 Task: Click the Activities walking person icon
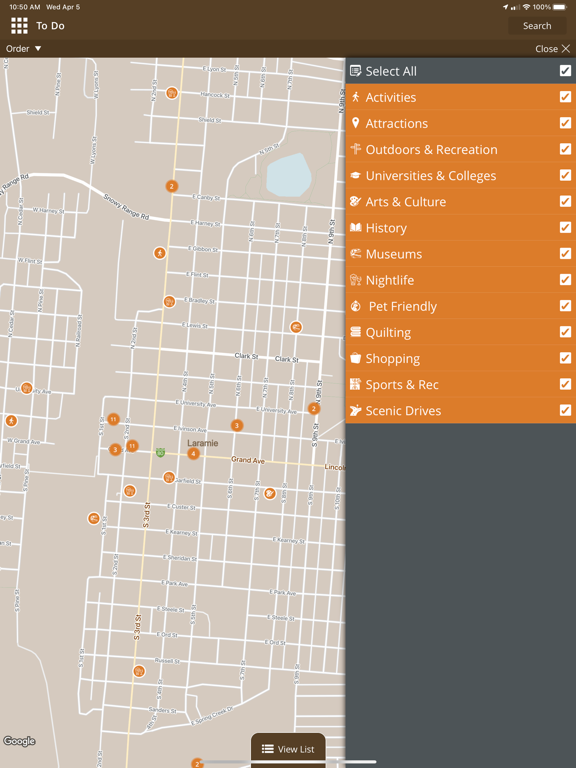point(356,97)
